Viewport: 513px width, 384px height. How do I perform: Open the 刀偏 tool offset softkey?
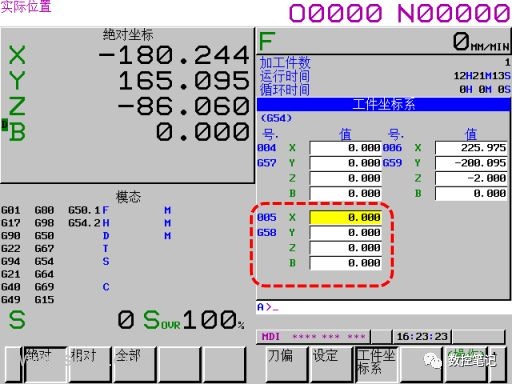tap(287, 364)
